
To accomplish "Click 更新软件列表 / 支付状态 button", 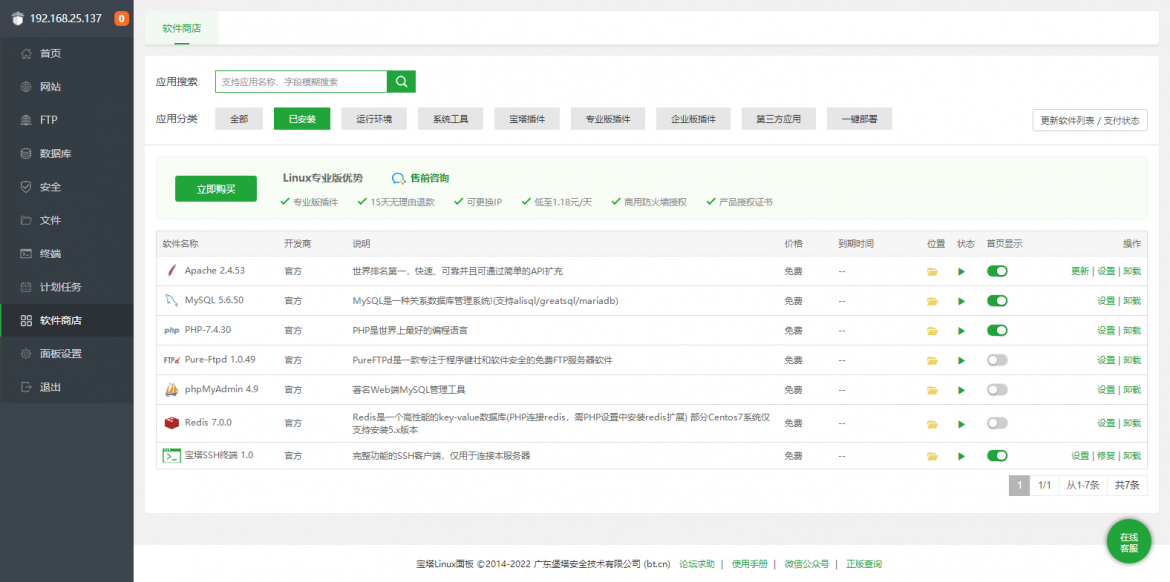I will (1090, 120).
